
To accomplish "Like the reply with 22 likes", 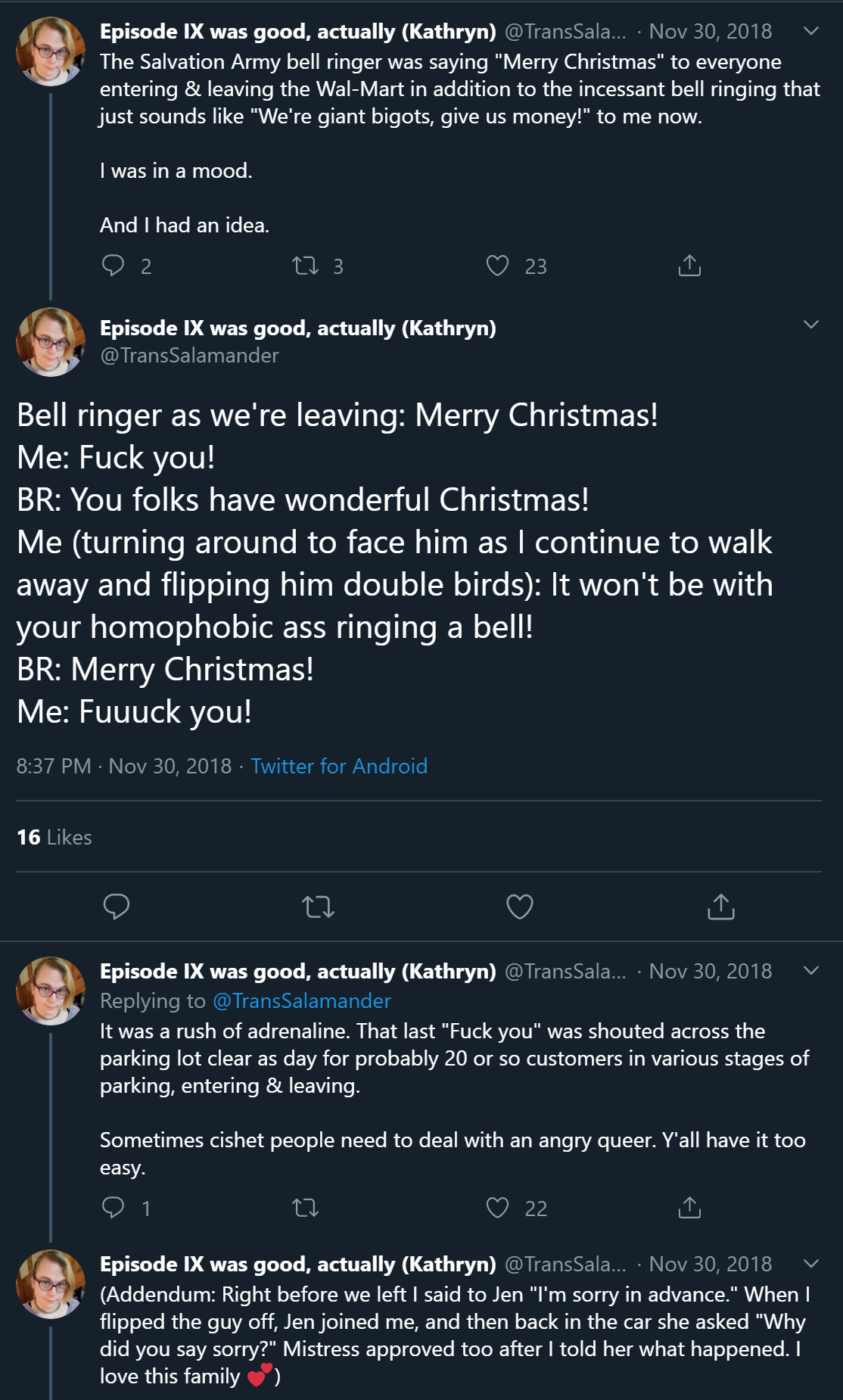I will (497, 1208).
